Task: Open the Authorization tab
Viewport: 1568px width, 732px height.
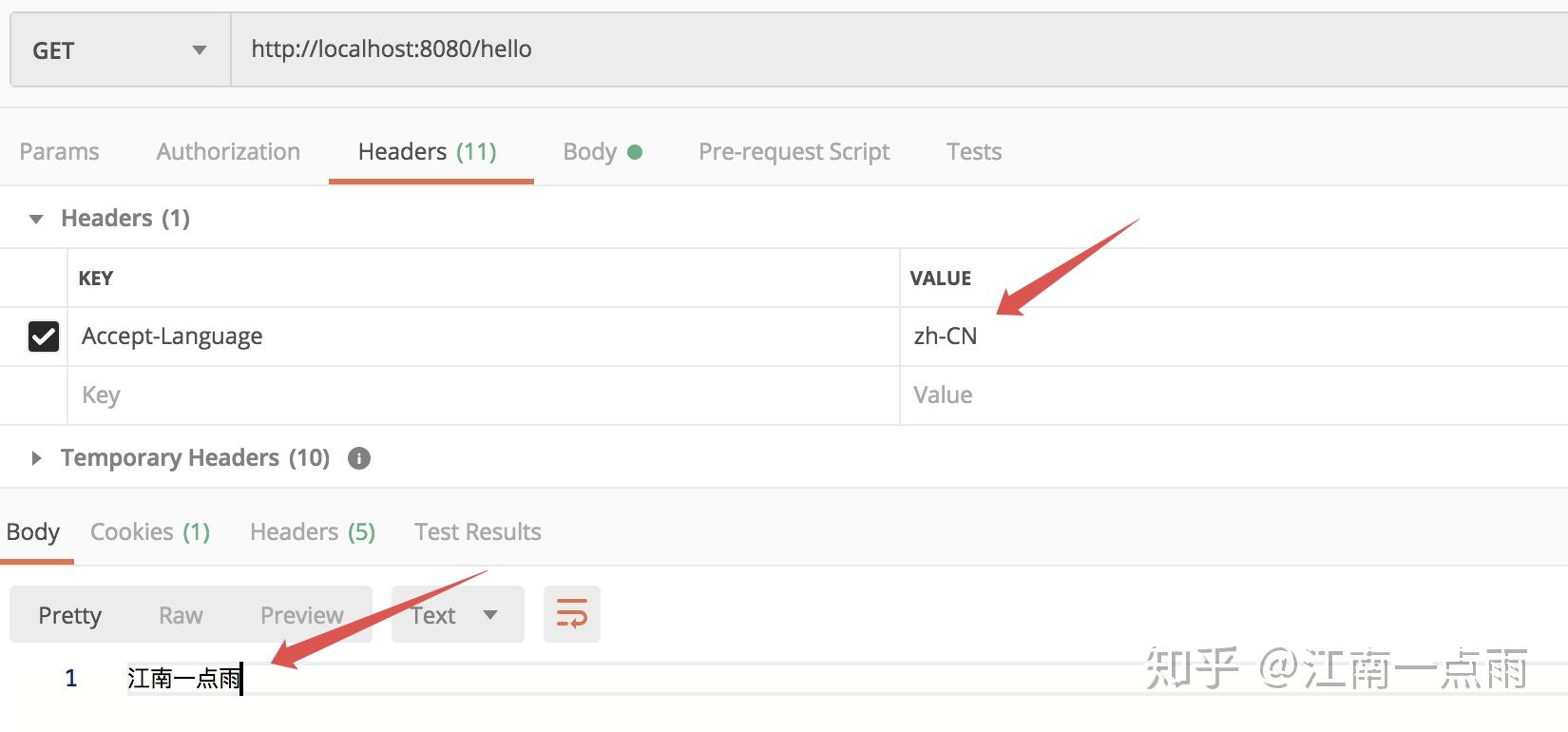Action: click(x=228, y=152)
